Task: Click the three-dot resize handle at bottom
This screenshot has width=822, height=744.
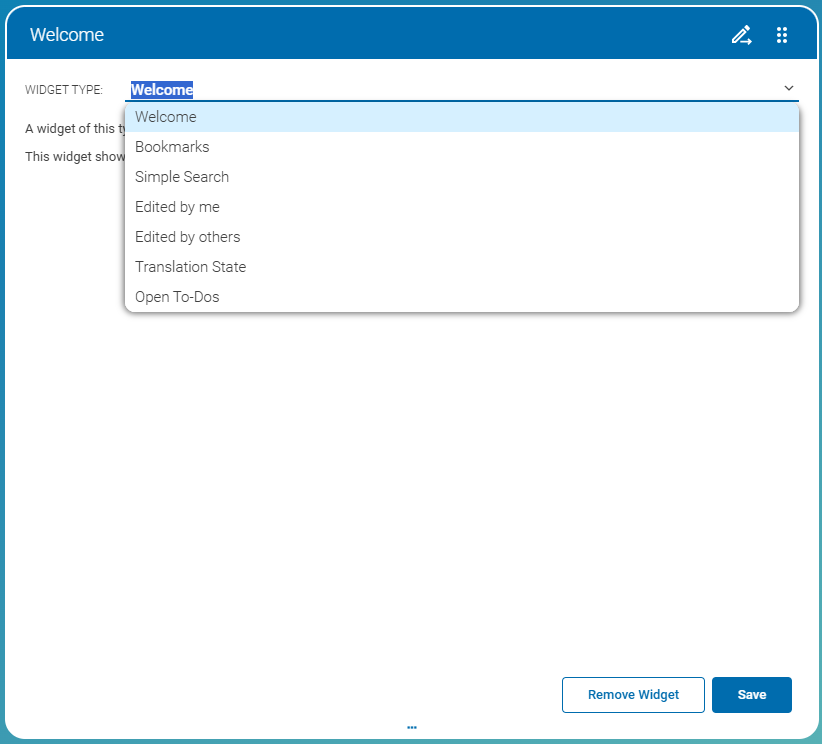Action: [411, 728]
